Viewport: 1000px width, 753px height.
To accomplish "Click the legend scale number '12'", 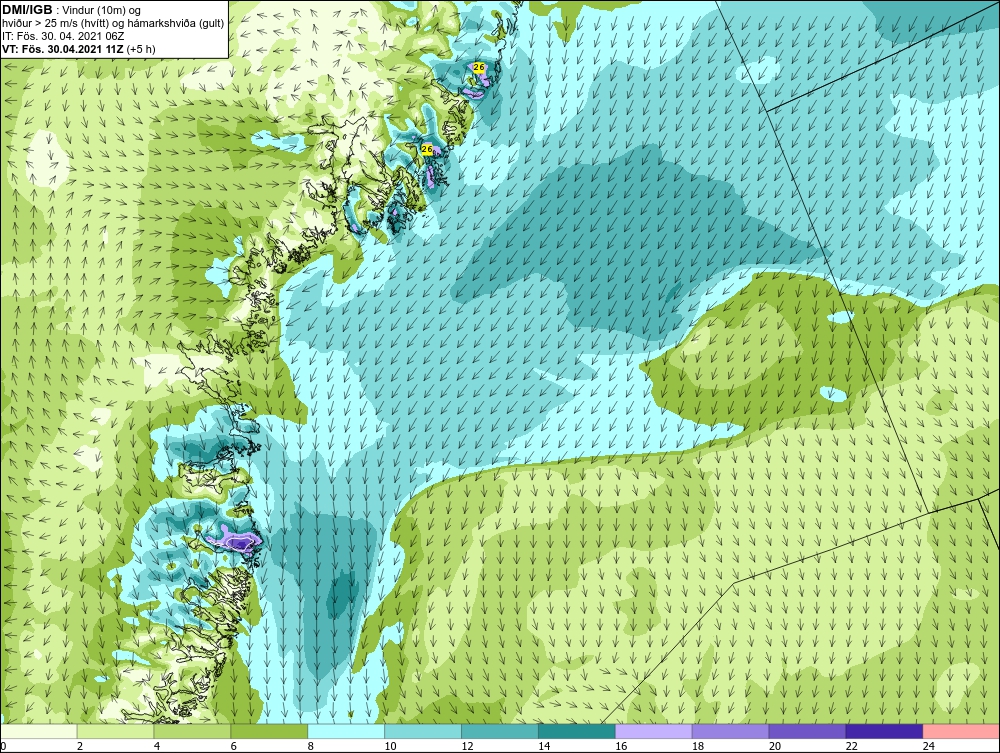I will 467,746.
